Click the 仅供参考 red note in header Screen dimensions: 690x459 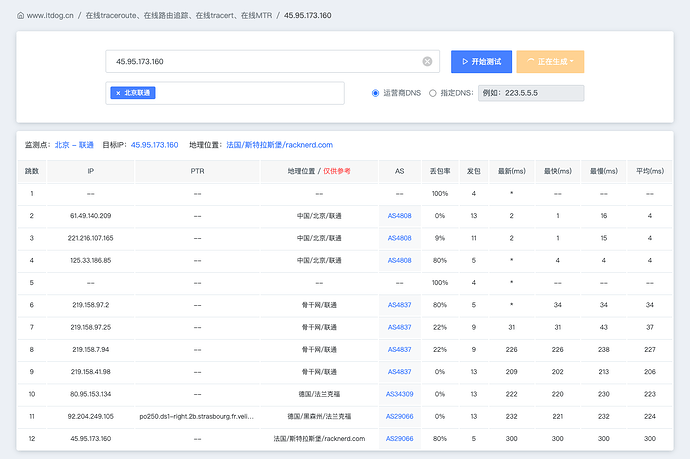(337, 171)
